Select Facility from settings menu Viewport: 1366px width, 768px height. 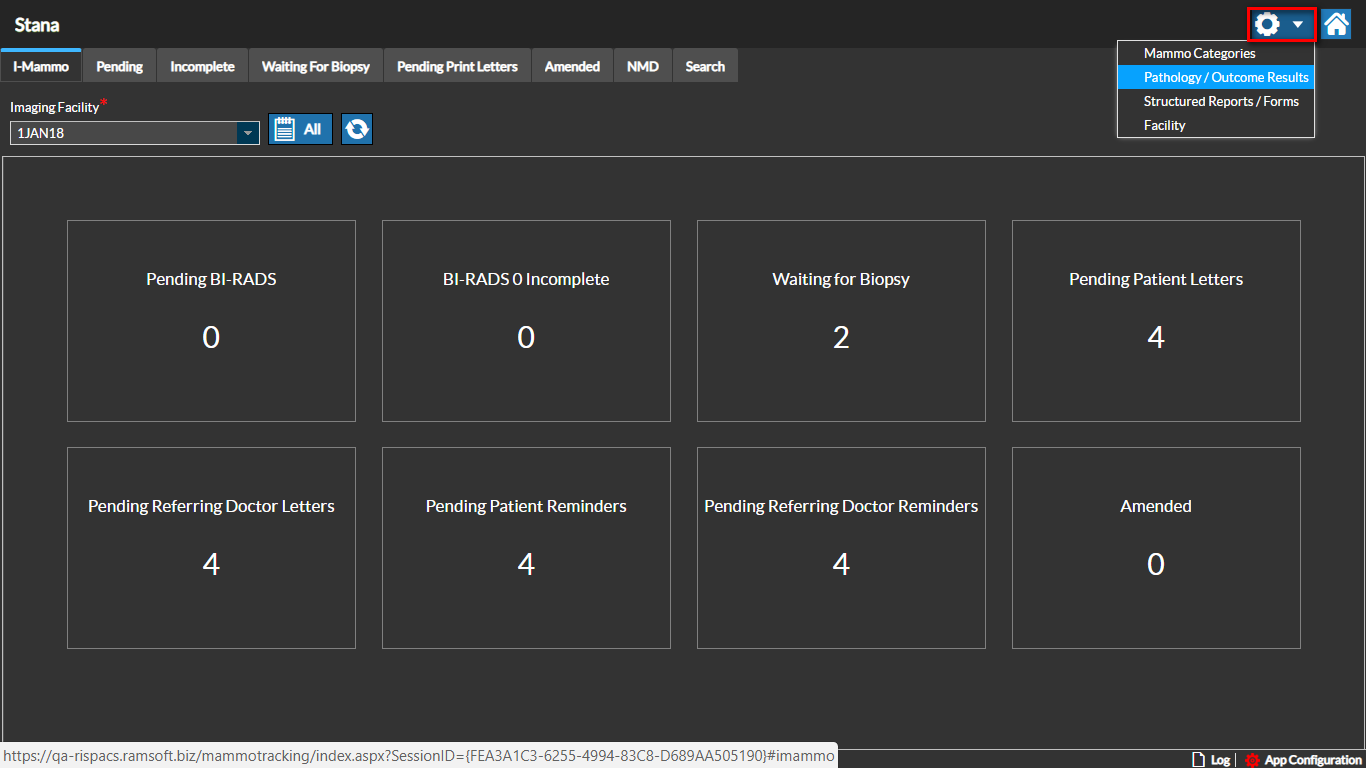(1165, 125)
